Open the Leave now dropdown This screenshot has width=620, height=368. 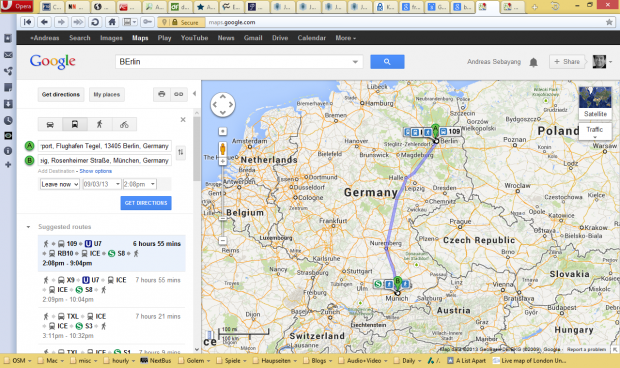60,184
